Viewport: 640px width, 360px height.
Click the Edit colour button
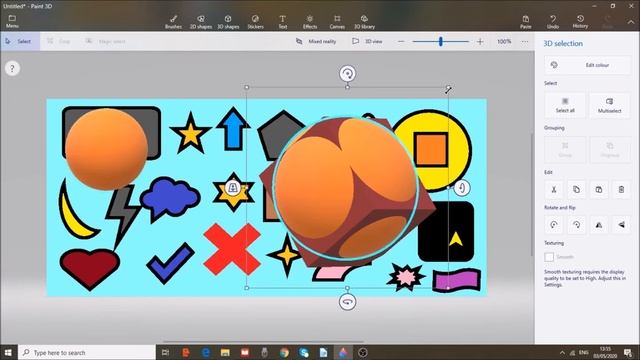(x=587, y=65)
